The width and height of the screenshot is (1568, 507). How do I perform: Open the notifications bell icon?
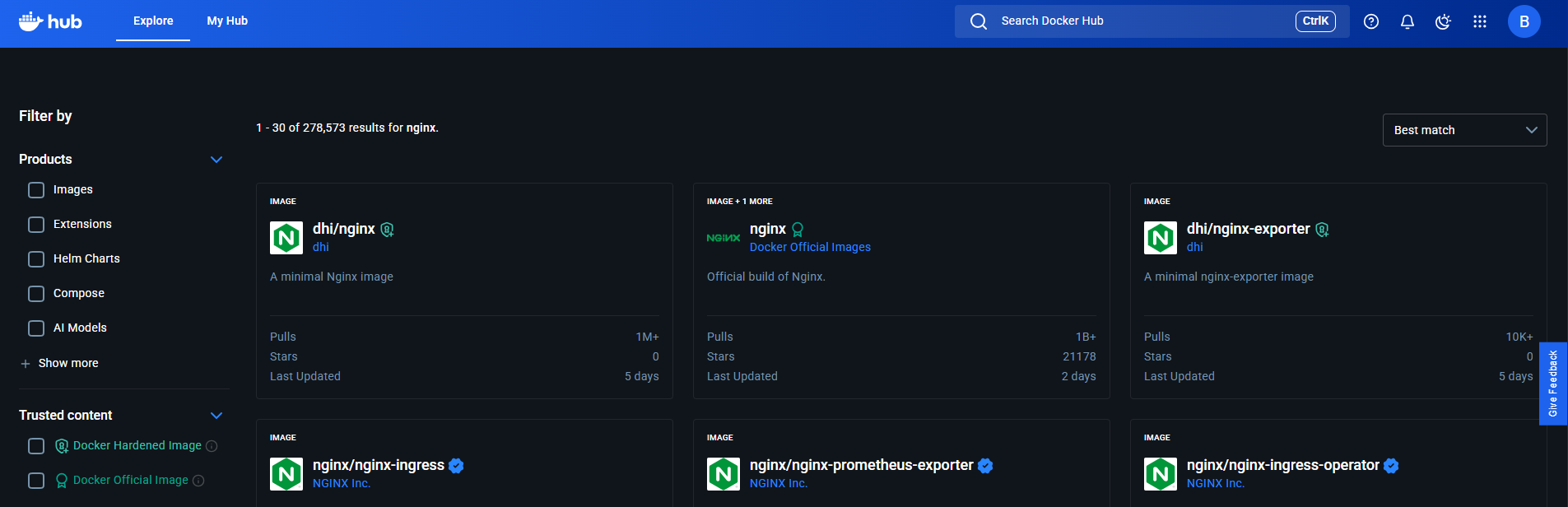[1407, 21]
